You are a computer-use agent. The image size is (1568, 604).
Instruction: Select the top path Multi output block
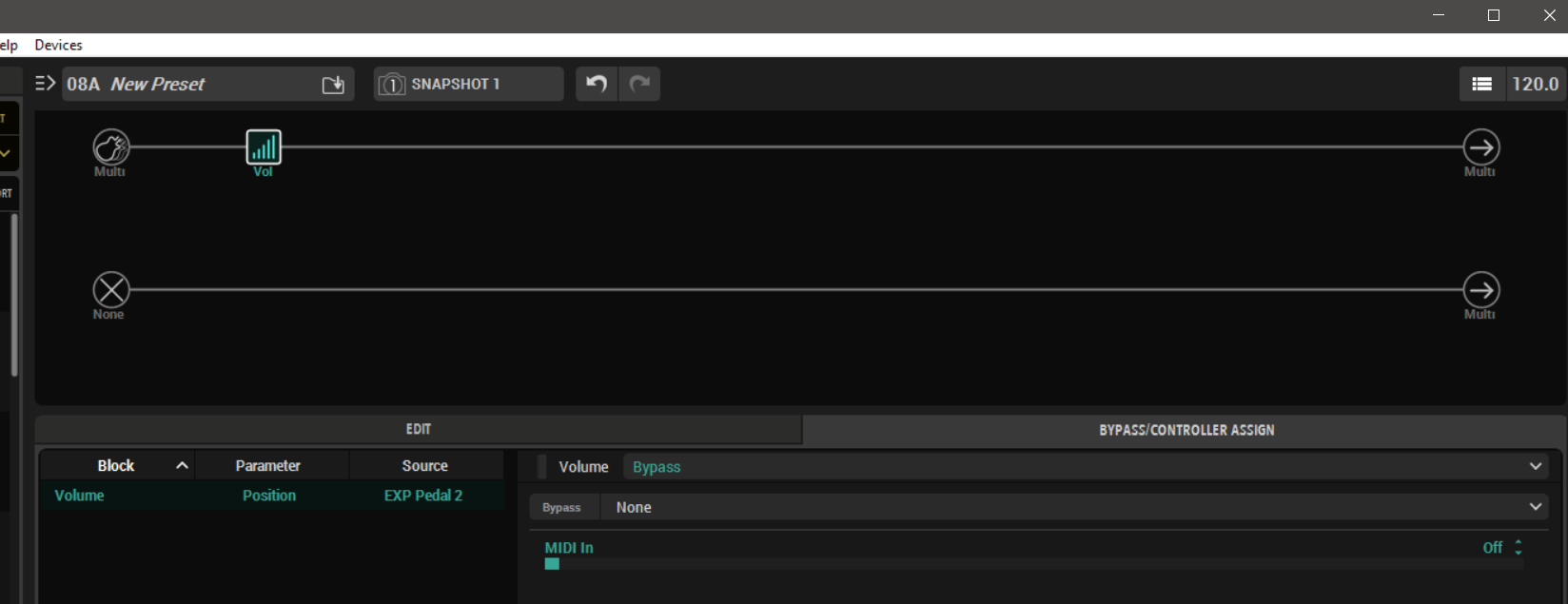point(1480,147)
